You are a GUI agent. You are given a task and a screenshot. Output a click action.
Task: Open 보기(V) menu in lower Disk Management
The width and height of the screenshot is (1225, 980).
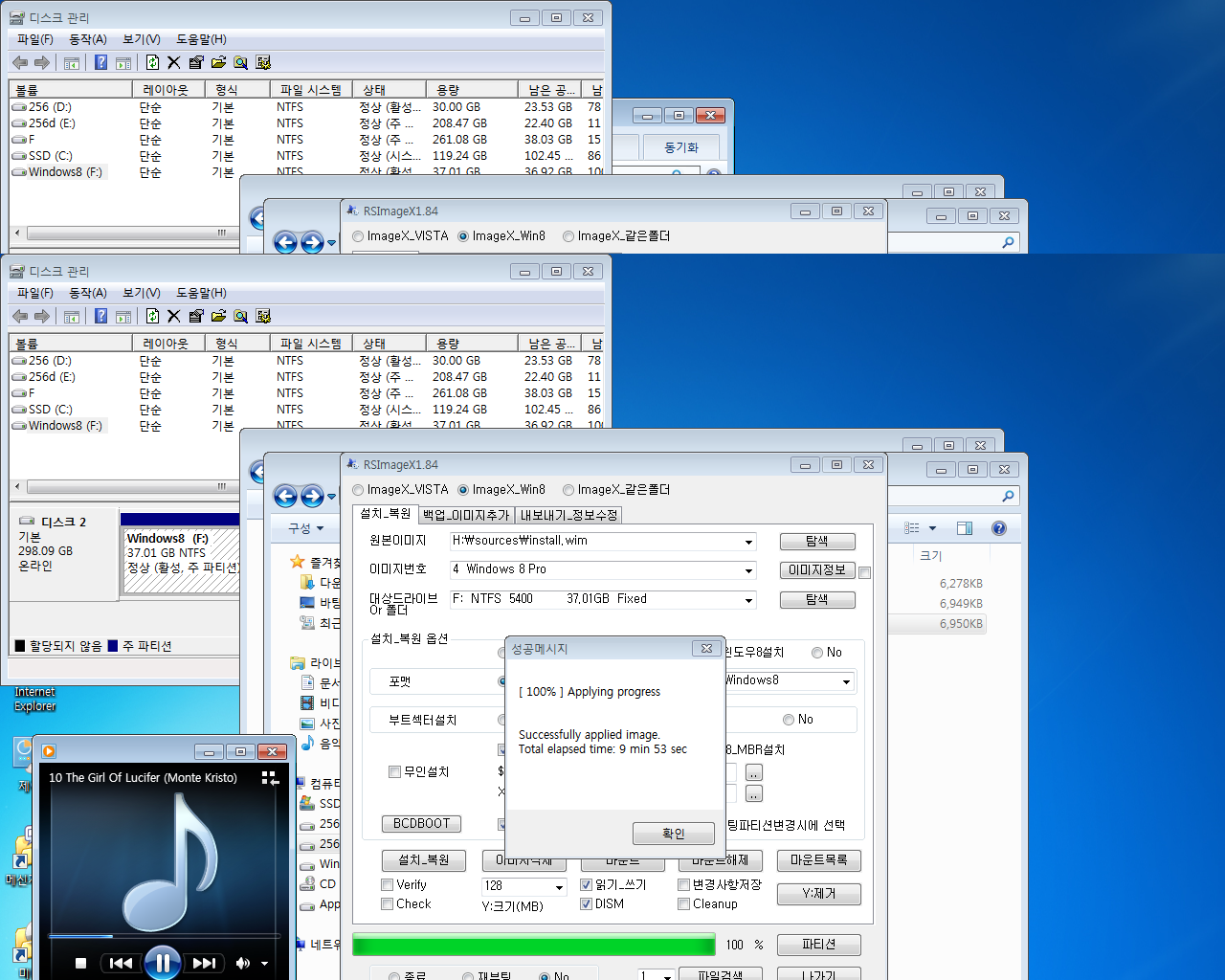pyautogui.click(x=142, y=293)
